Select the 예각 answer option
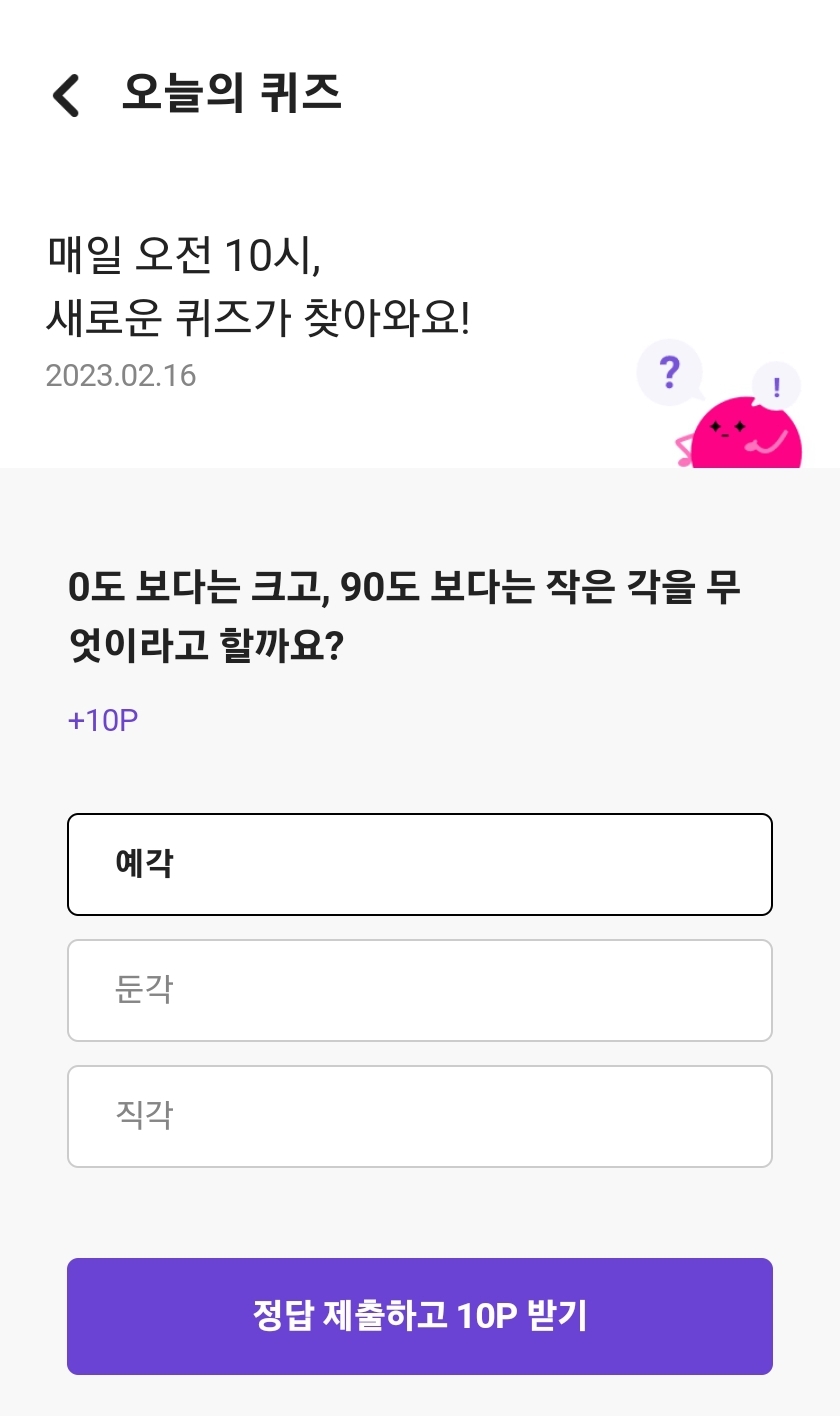 (420, 864)
